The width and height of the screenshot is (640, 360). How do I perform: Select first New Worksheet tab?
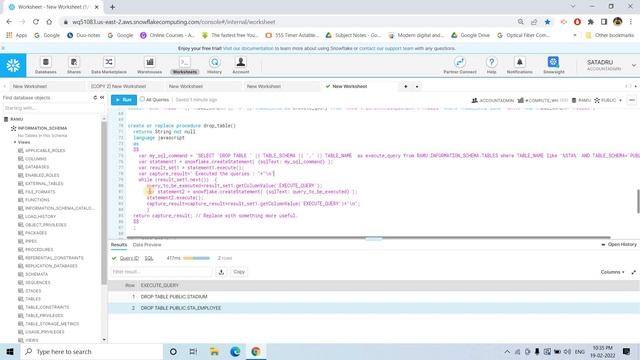click(30, 87)
